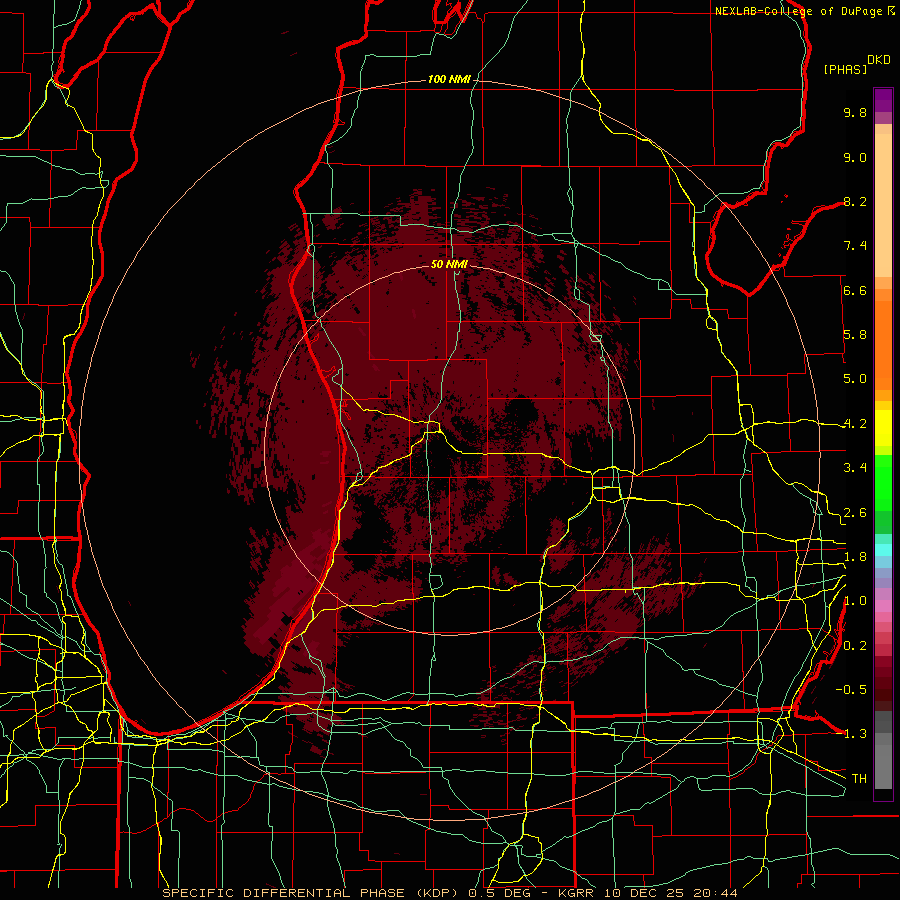Click the 4.2 legend value
900x900 pixels.
pos(855,424)
